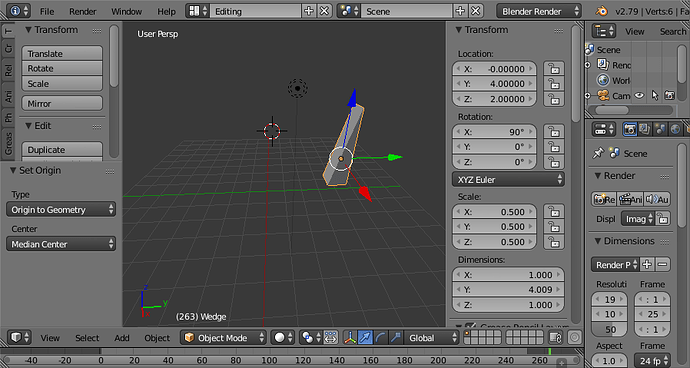Open the File menu
This screenshot has width=690, height=368.
47,11
